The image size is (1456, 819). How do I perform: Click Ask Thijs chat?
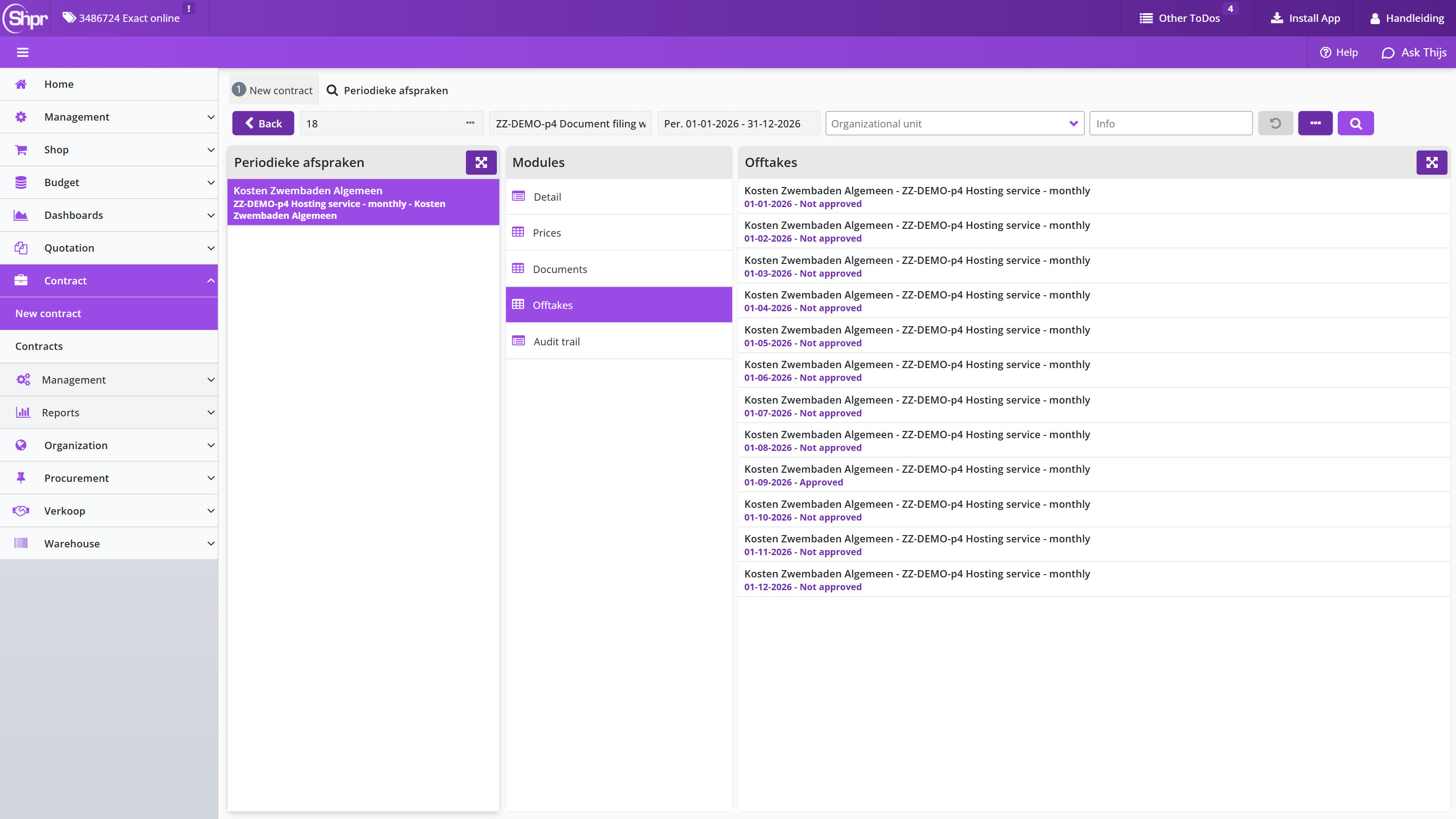tap(1414, 53)
